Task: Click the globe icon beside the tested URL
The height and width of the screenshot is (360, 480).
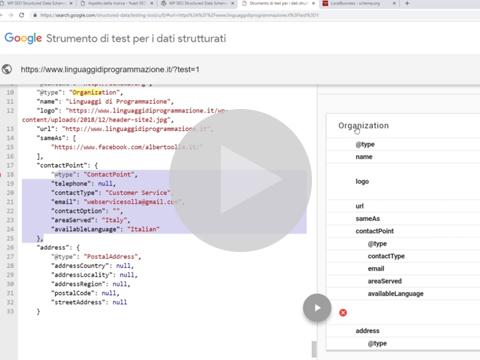Action: click(7, 69)
